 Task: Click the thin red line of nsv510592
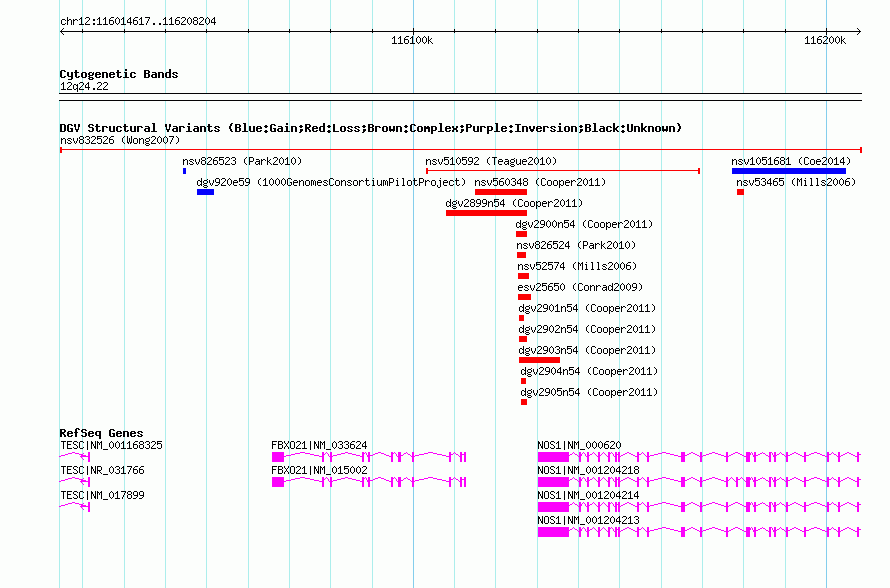point(562,171)
